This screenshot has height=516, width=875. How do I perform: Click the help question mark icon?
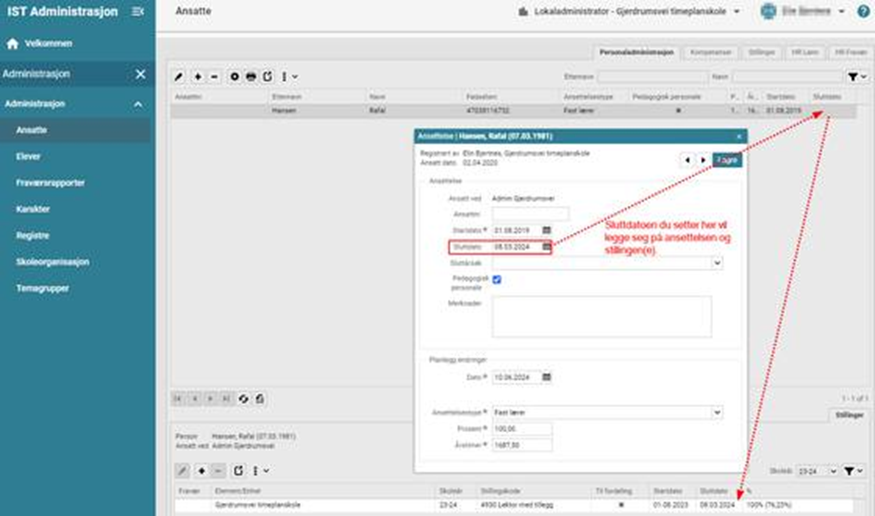(x=863, y=11)
